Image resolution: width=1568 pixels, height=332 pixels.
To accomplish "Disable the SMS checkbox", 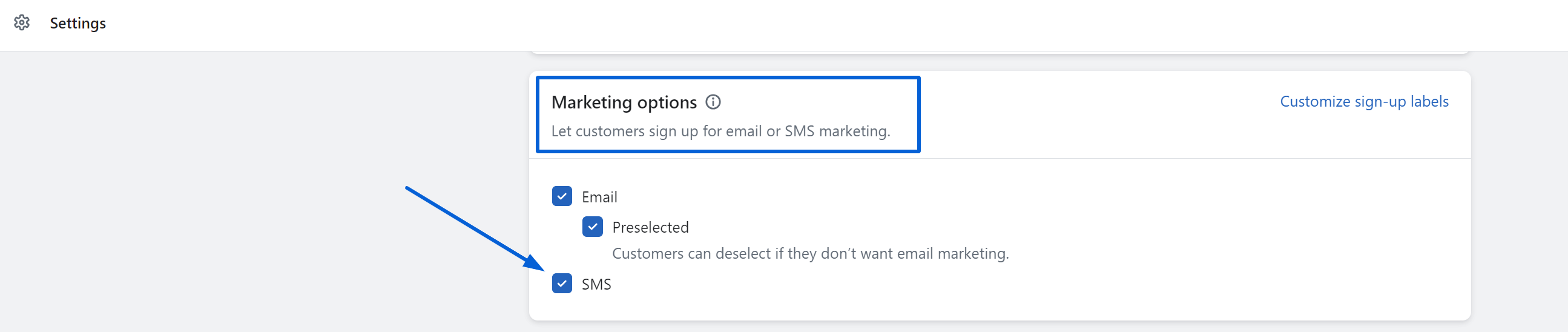I will [562, 284].
